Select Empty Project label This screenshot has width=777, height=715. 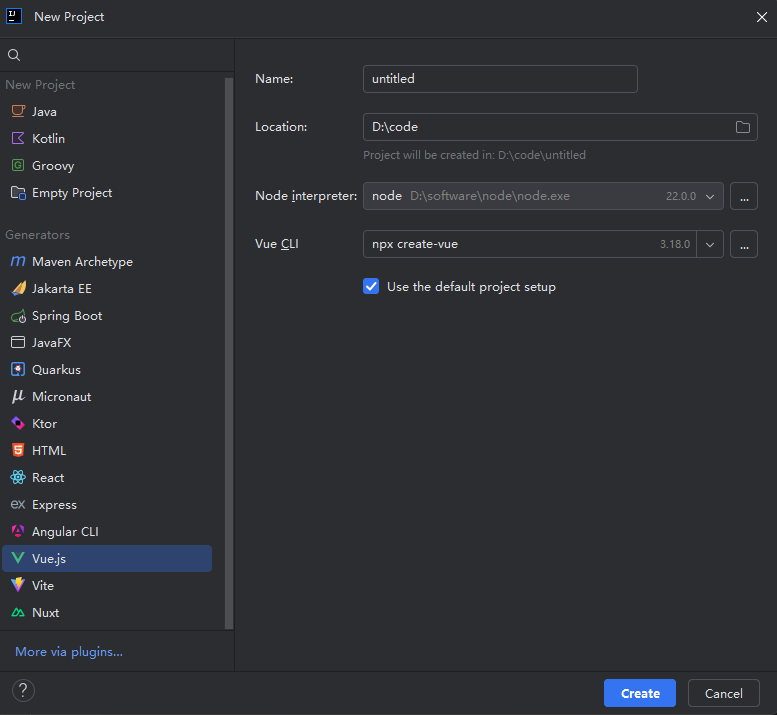[x=72, y=193]
